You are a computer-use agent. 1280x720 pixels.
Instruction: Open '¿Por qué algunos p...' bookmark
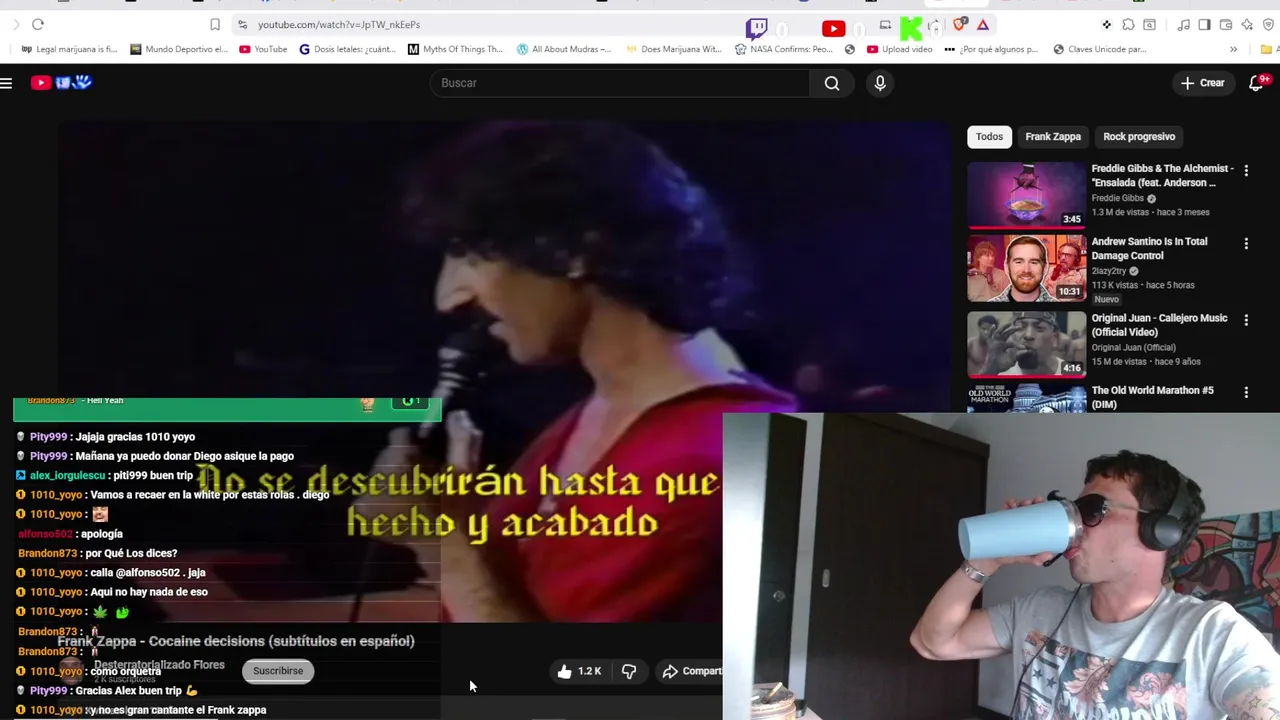click(x=991, y=49)
